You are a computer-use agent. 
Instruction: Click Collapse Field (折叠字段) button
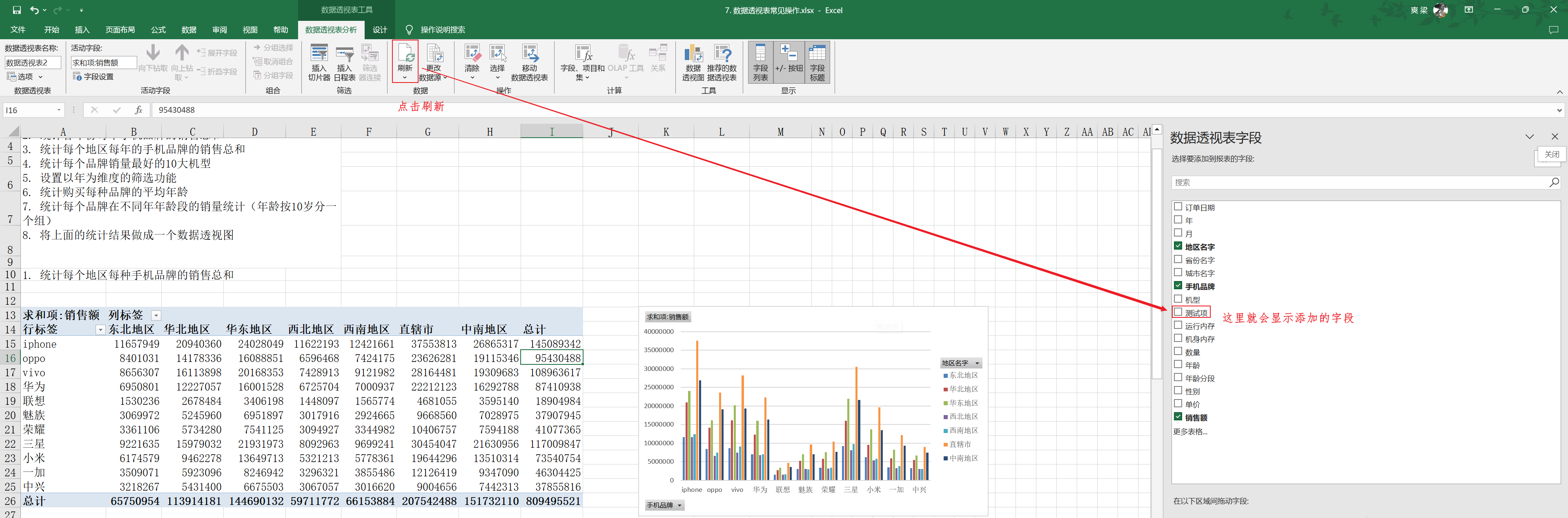tap(217, 71)
